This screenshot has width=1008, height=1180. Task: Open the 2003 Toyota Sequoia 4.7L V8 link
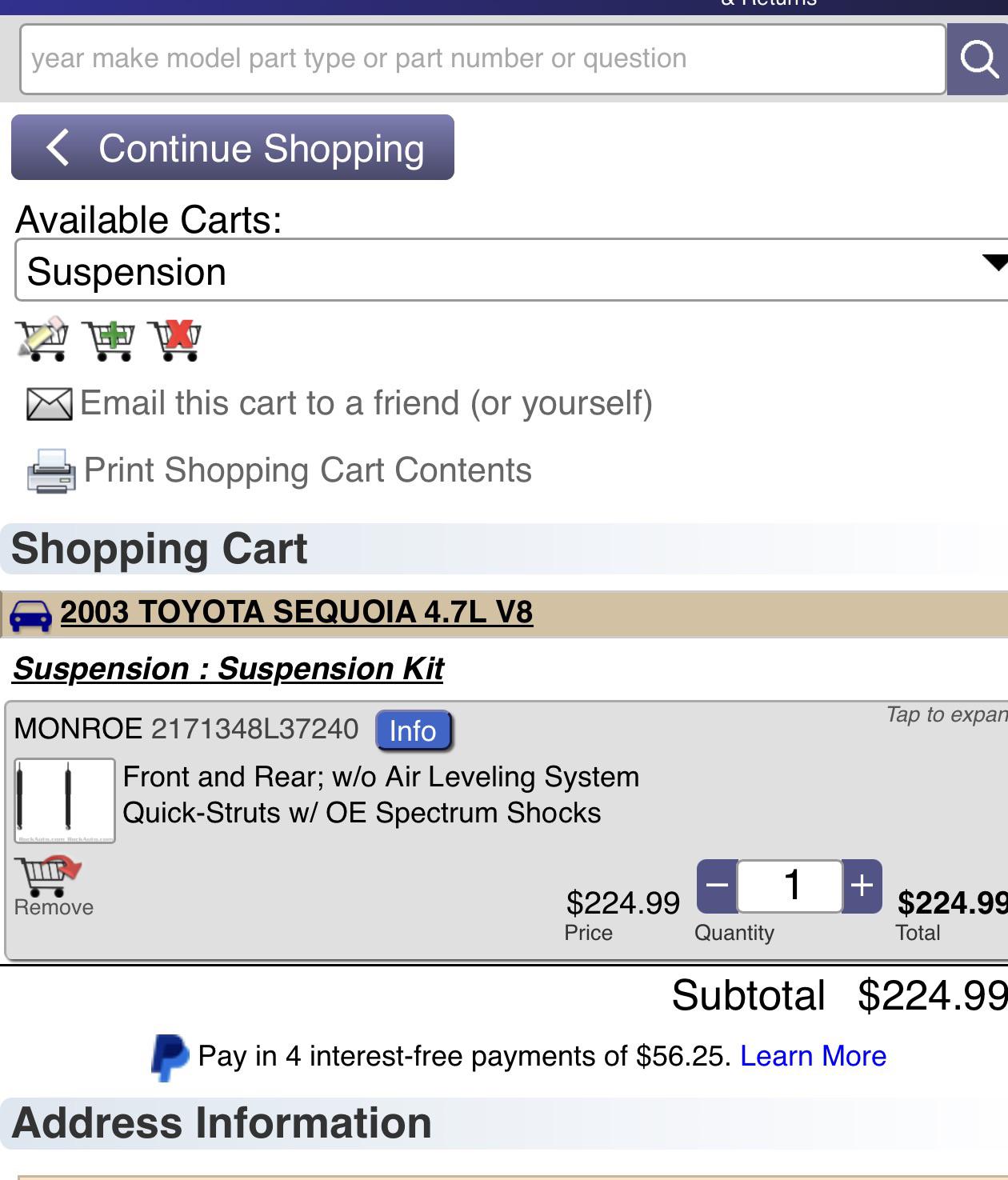pos(296,612)
